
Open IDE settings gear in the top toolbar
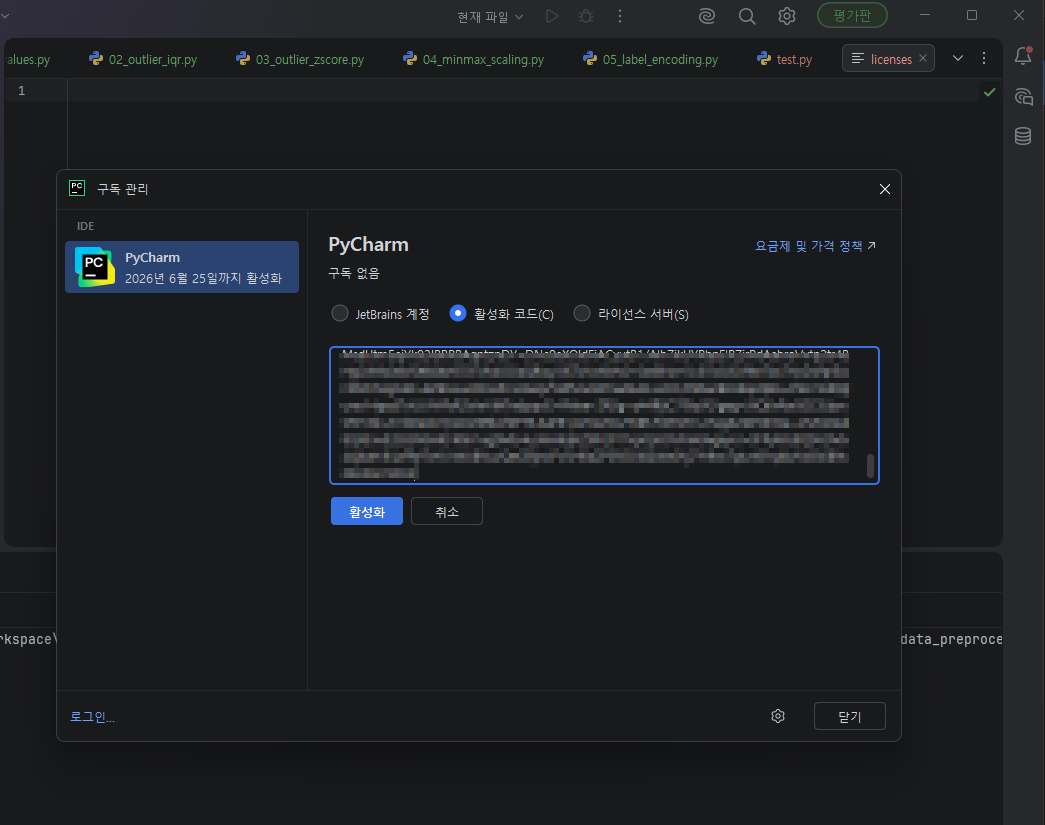coord(787,16)
